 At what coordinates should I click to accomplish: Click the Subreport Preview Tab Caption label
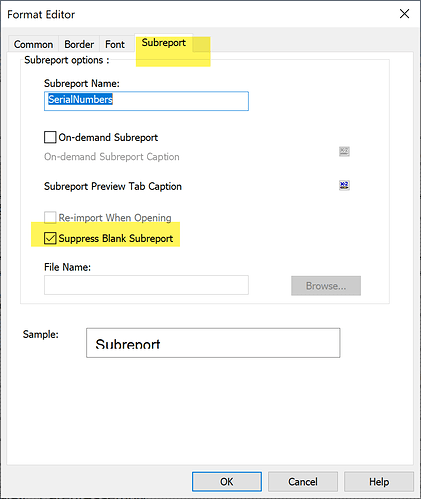click(x=113, y=186)
